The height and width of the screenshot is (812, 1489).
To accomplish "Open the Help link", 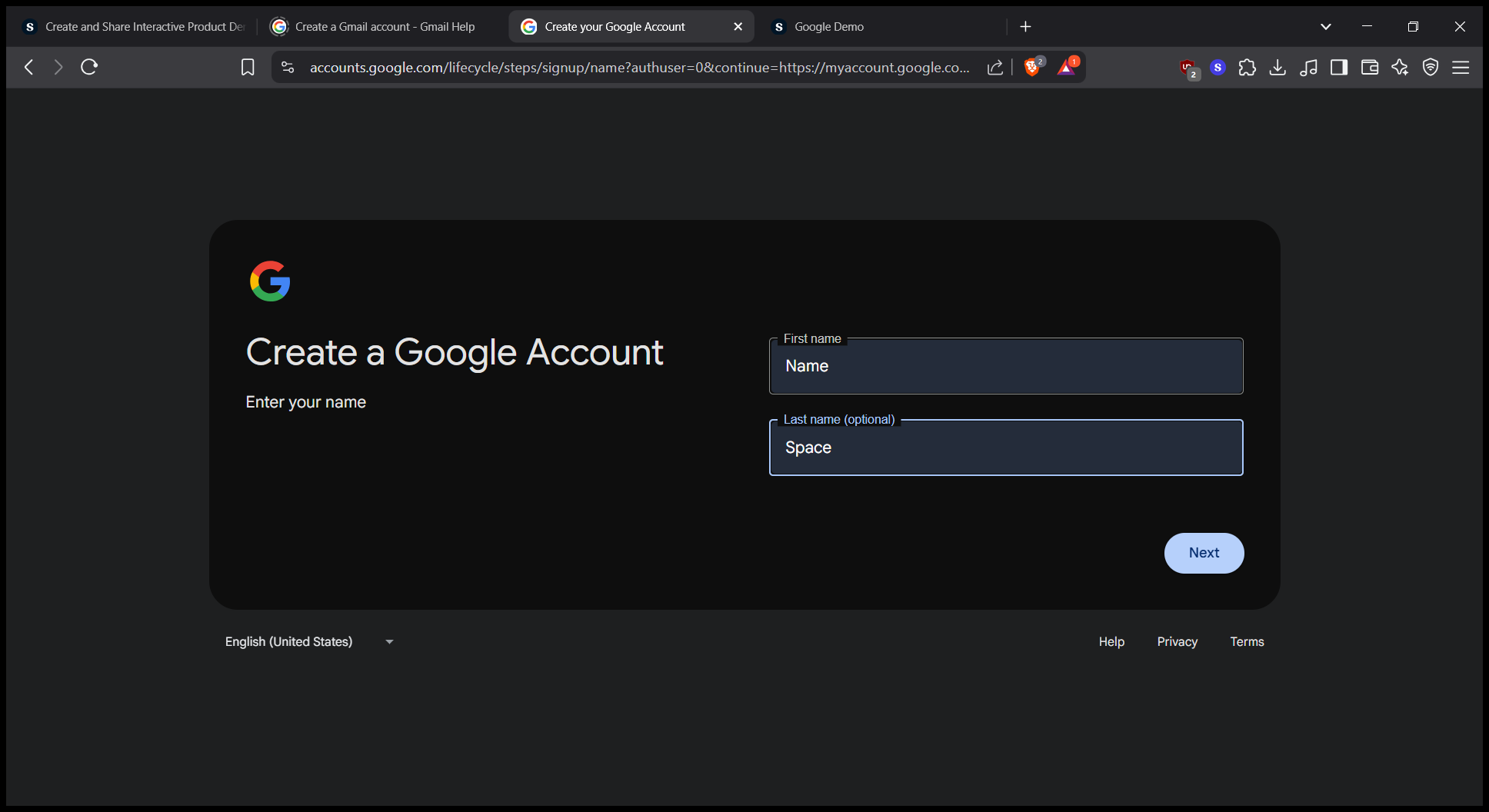I will pyautogui.click(x=1111, y=641).
